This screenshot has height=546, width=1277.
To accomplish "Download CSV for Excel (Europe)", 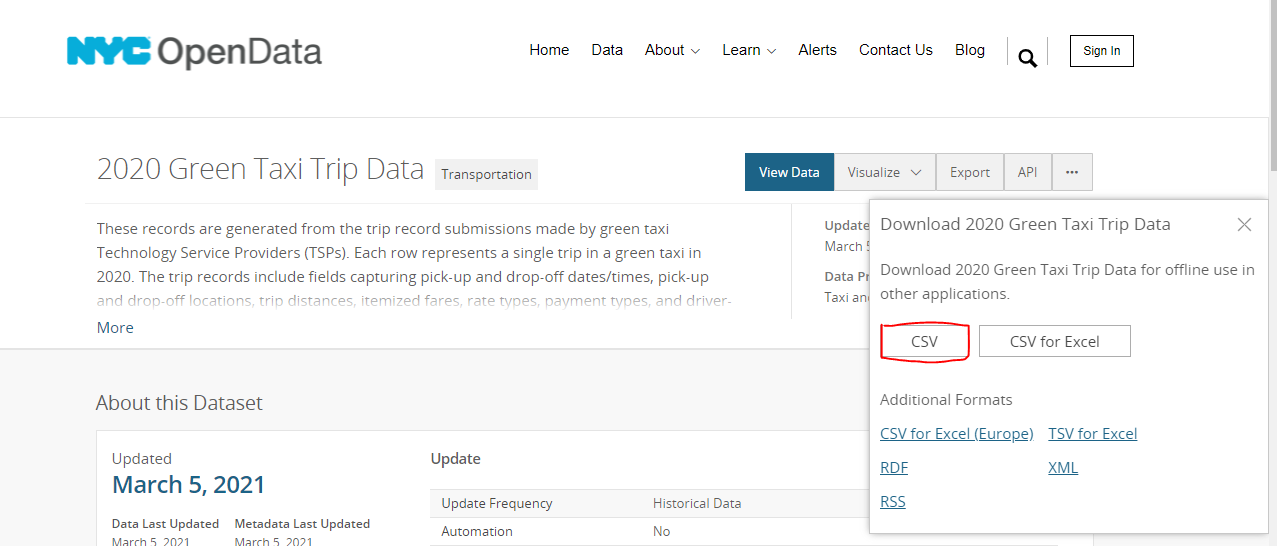I will (957, 434).
